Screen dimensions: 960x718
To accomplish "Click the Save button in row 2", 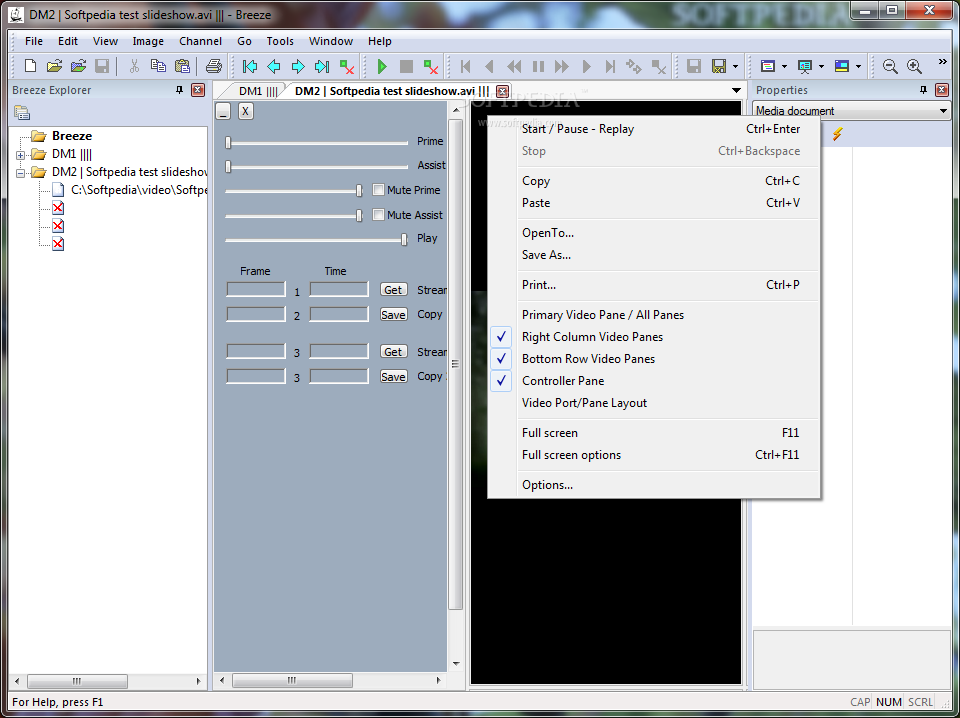I will click(393, 314).
